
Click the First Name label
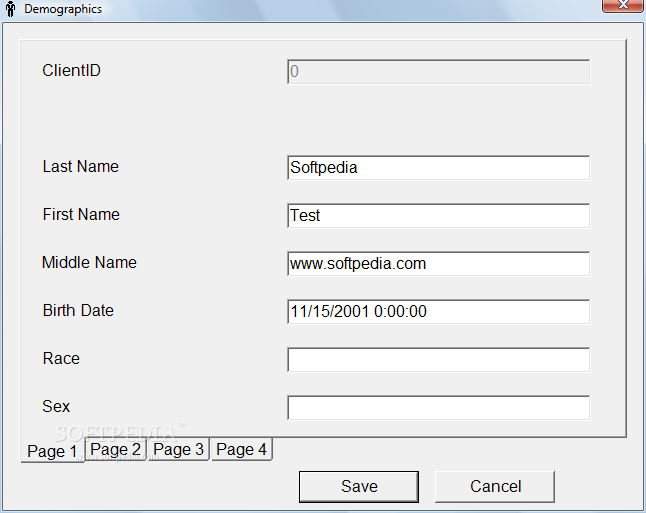coord(81,214)
